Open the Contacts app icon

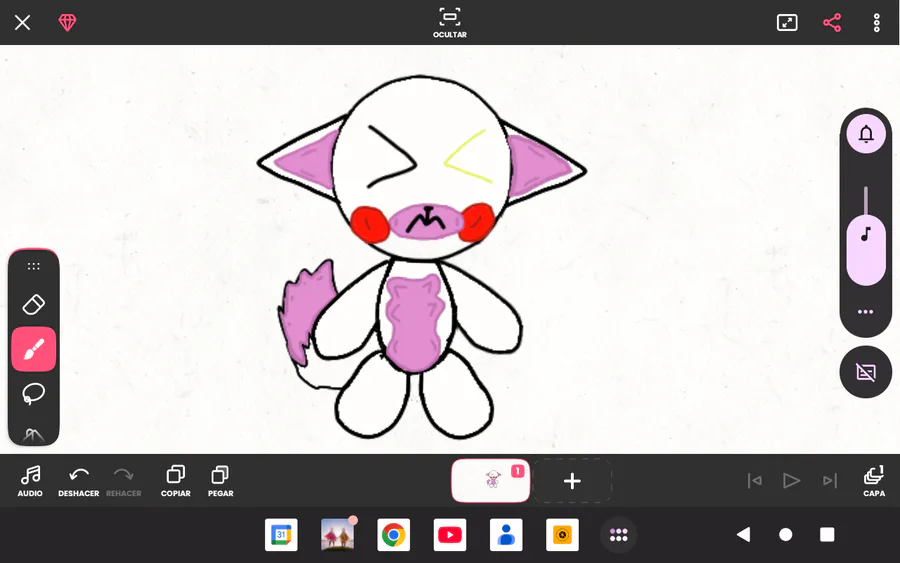click(x=506, y=535)
